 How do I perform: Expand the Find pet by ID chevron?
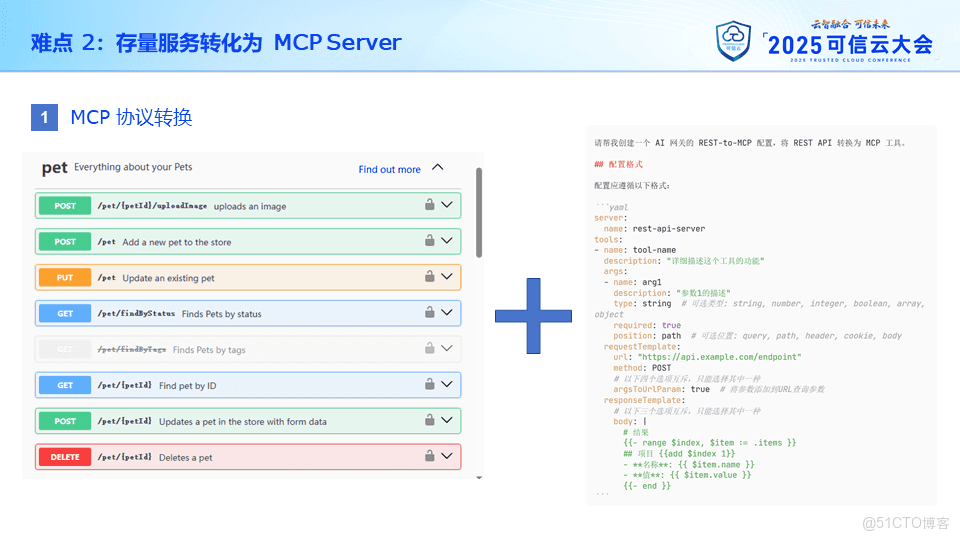pyautogui.click(x=447, y=384)
